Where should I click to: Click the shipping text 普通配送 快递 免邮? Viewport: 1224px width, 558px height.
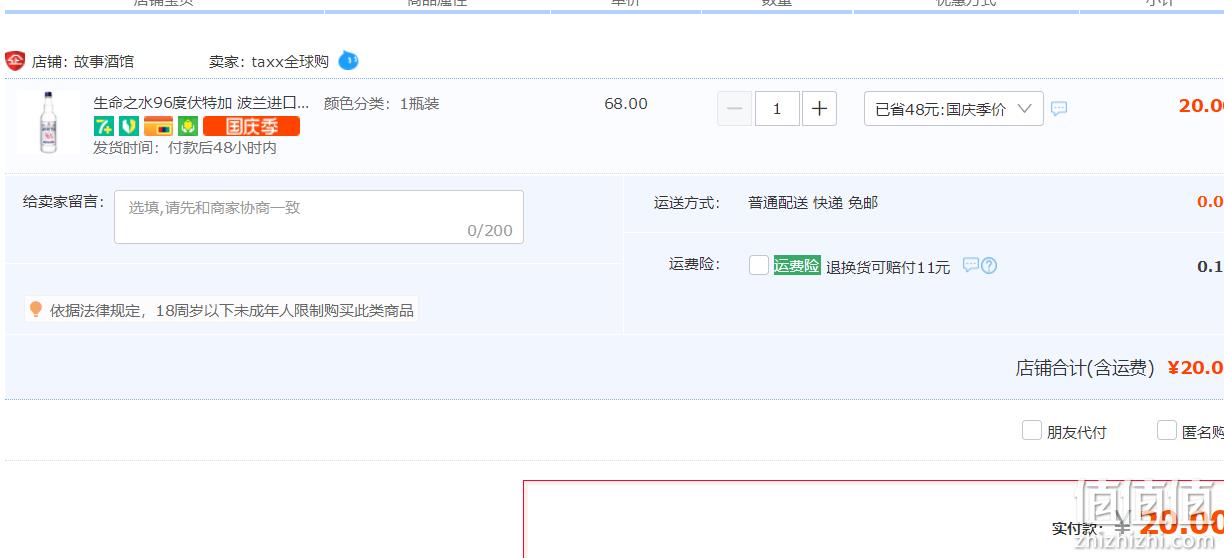coord(813,202)
